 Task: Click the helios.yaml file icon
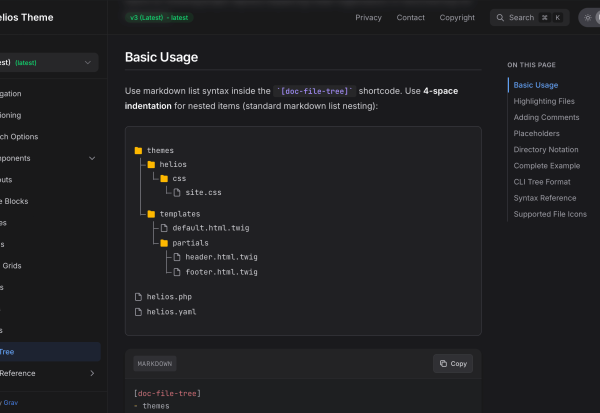tap(139, 312)
